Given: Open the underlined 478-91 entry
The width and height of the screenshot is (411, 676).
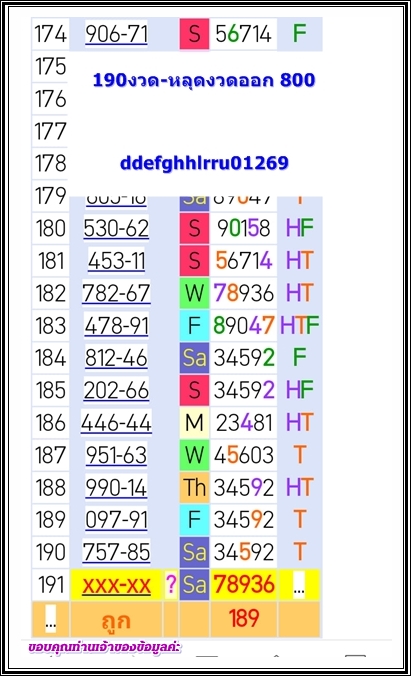Looking at the screenshot, I should tap(116, 325).
